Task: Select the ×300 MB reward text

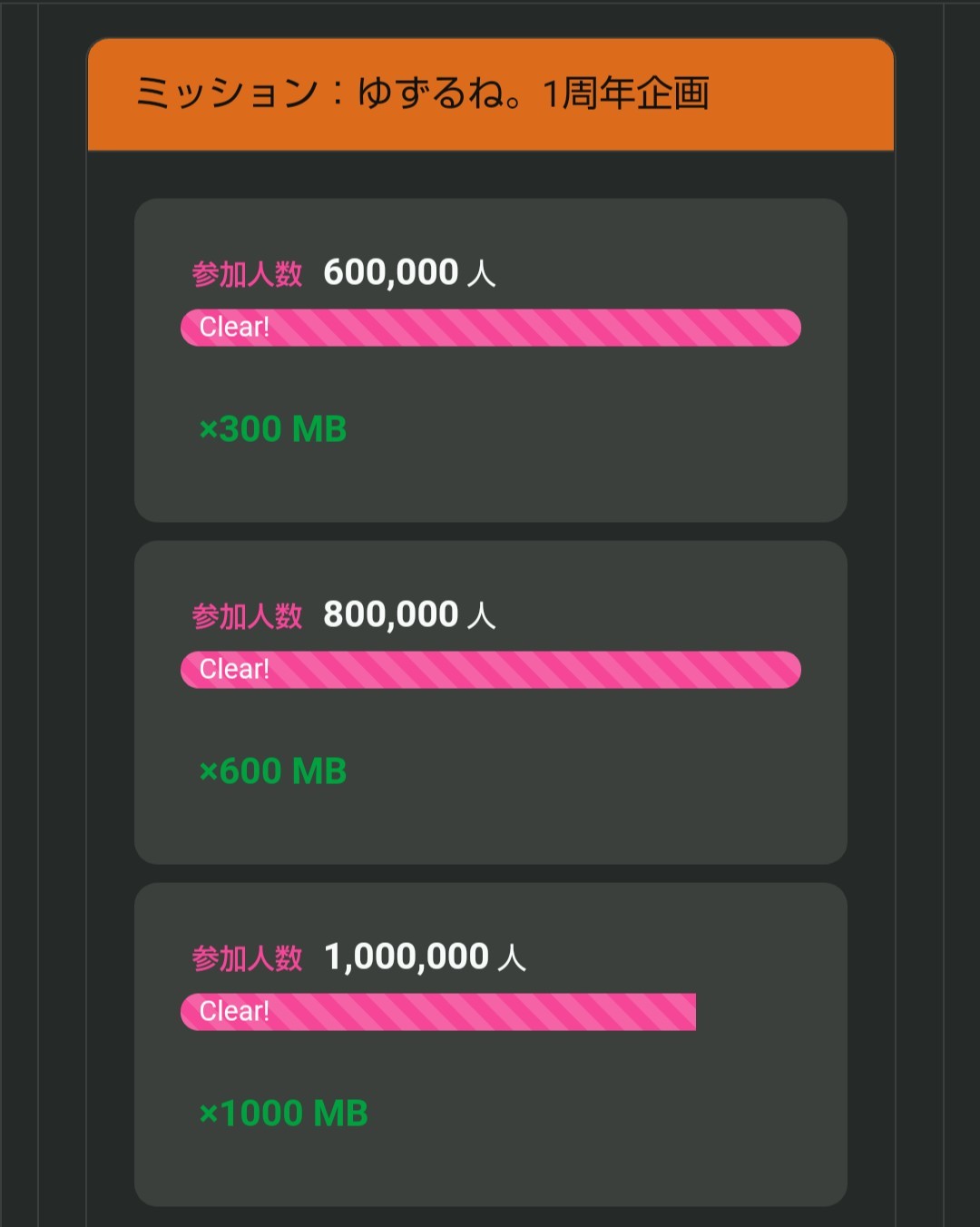Action: tap(273, 429)
